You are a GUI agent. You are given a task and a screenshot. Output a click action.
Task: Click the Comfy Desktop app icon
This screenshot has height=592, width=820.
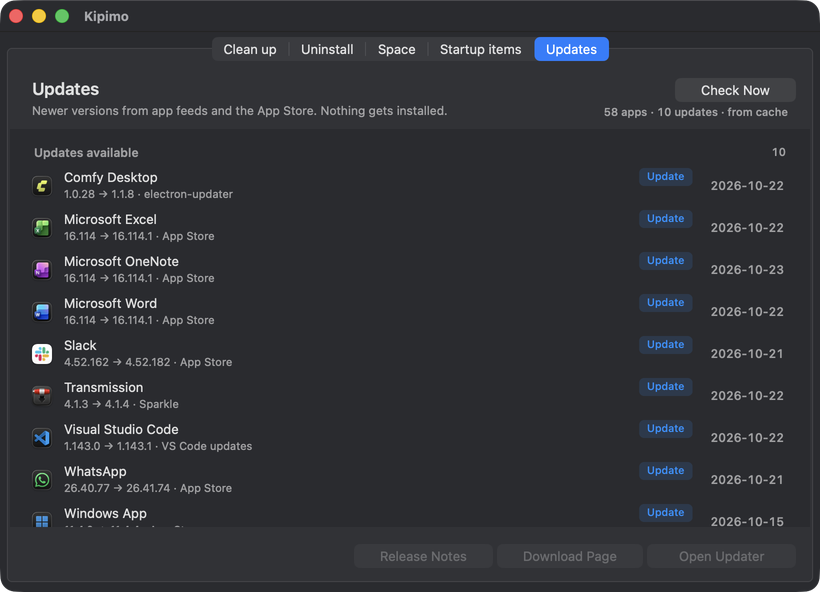coord(42,186)
